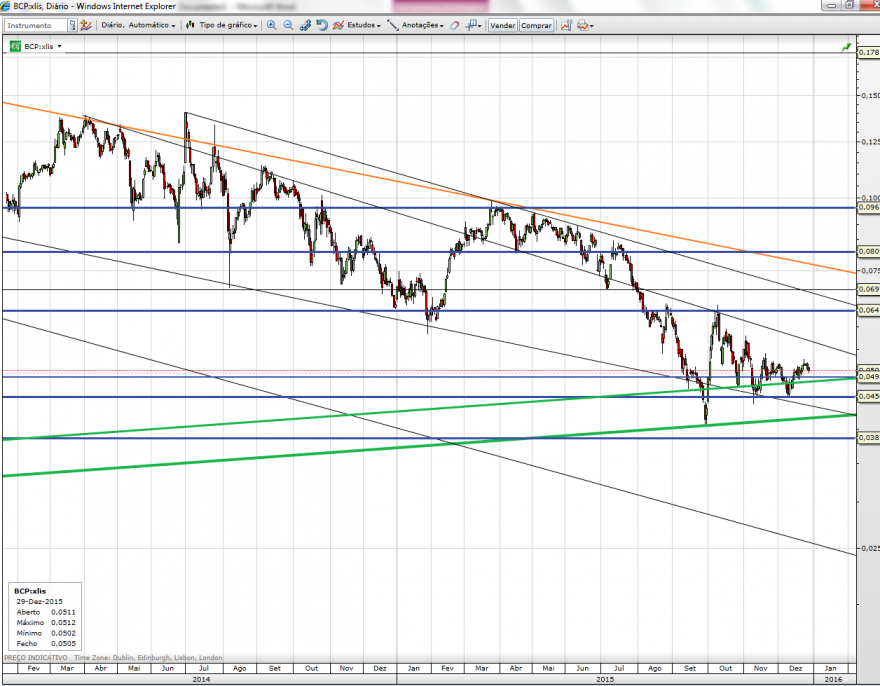Click the undo arrow icon in toolbar
Viewport: 880px width, 686px height.
(x=322, y=25)
